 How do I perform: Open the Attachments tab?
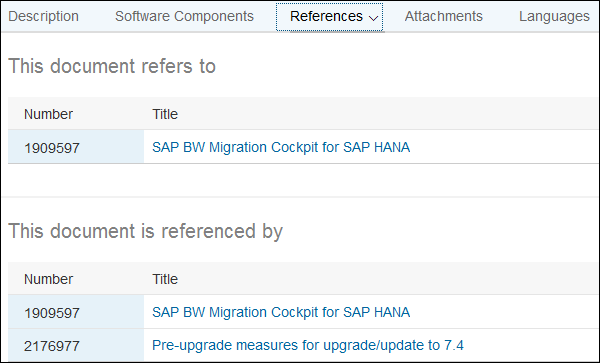443,16
